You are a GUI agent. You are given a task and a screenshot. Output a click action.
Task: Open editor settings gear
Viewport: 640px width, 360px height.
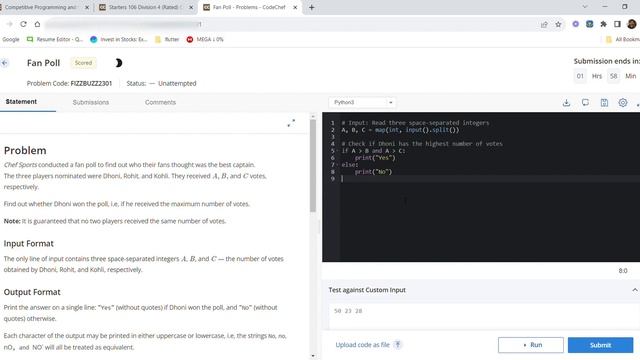(622, 103)
